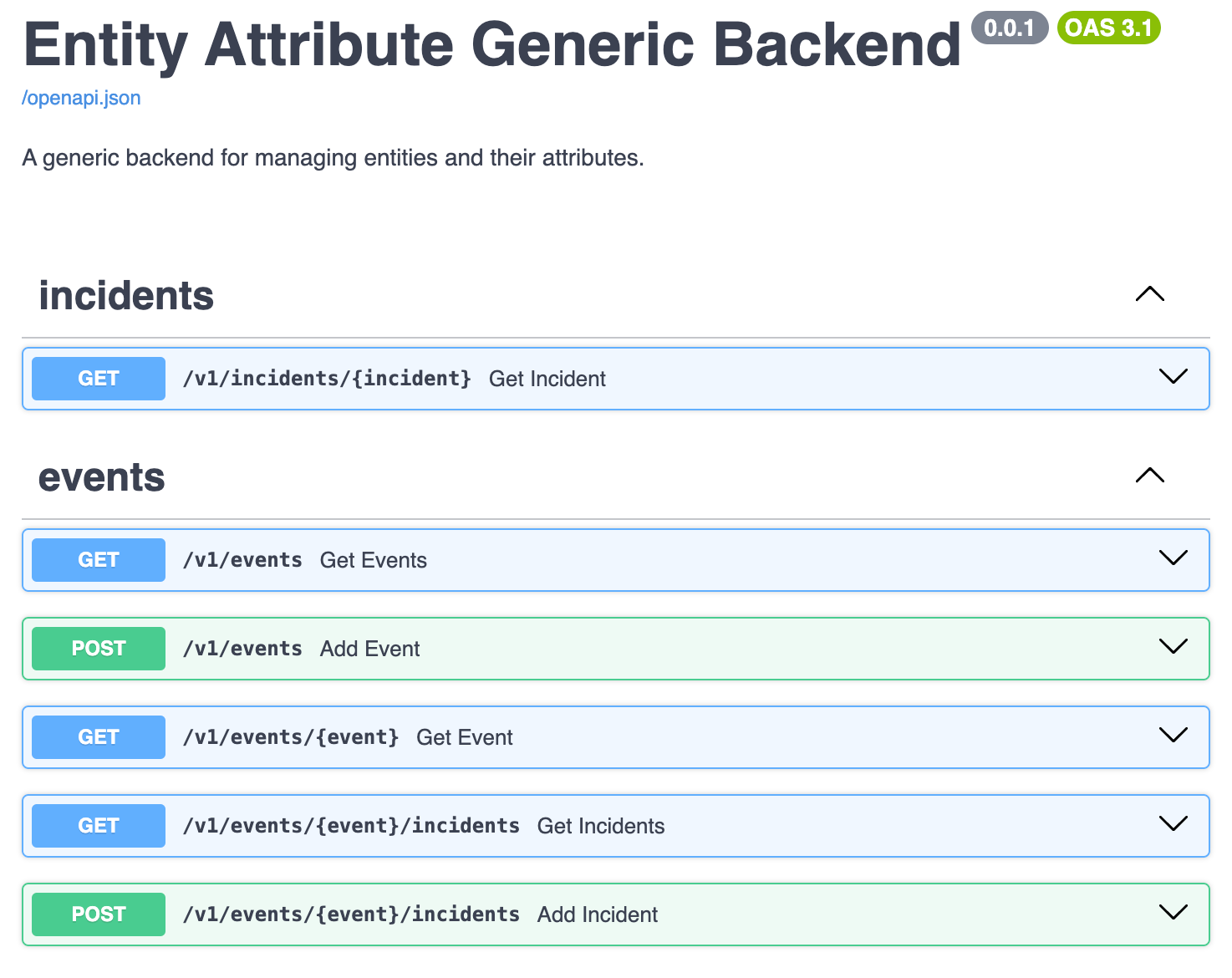Click GET badge of Get Event
Viewport: 1232px width, 978px height.
(x=99, y=737)
